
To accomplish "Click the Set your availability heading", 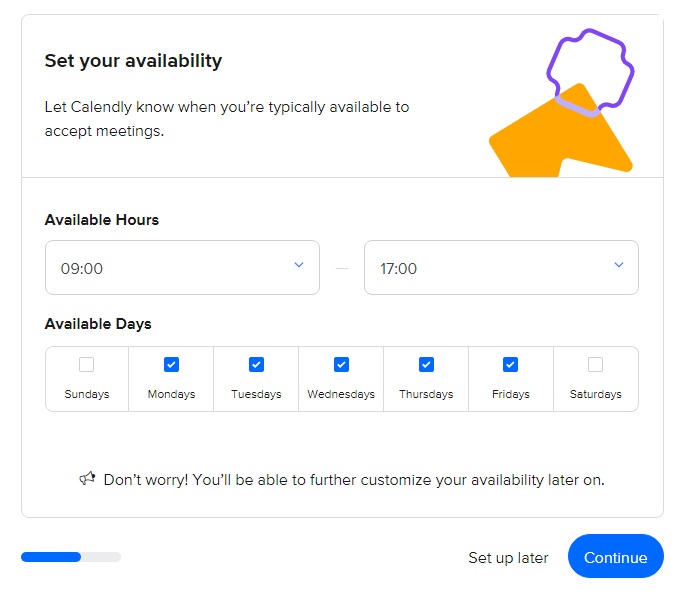I will point(133,61).
